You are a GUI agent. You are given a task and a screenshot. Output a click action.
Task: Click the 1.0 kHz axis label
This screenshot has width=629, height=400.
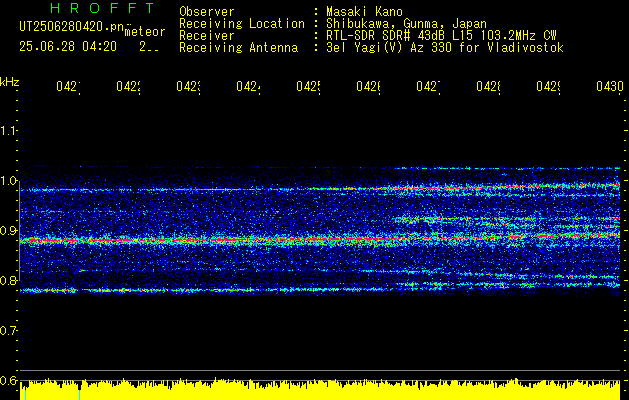[8, 181]
